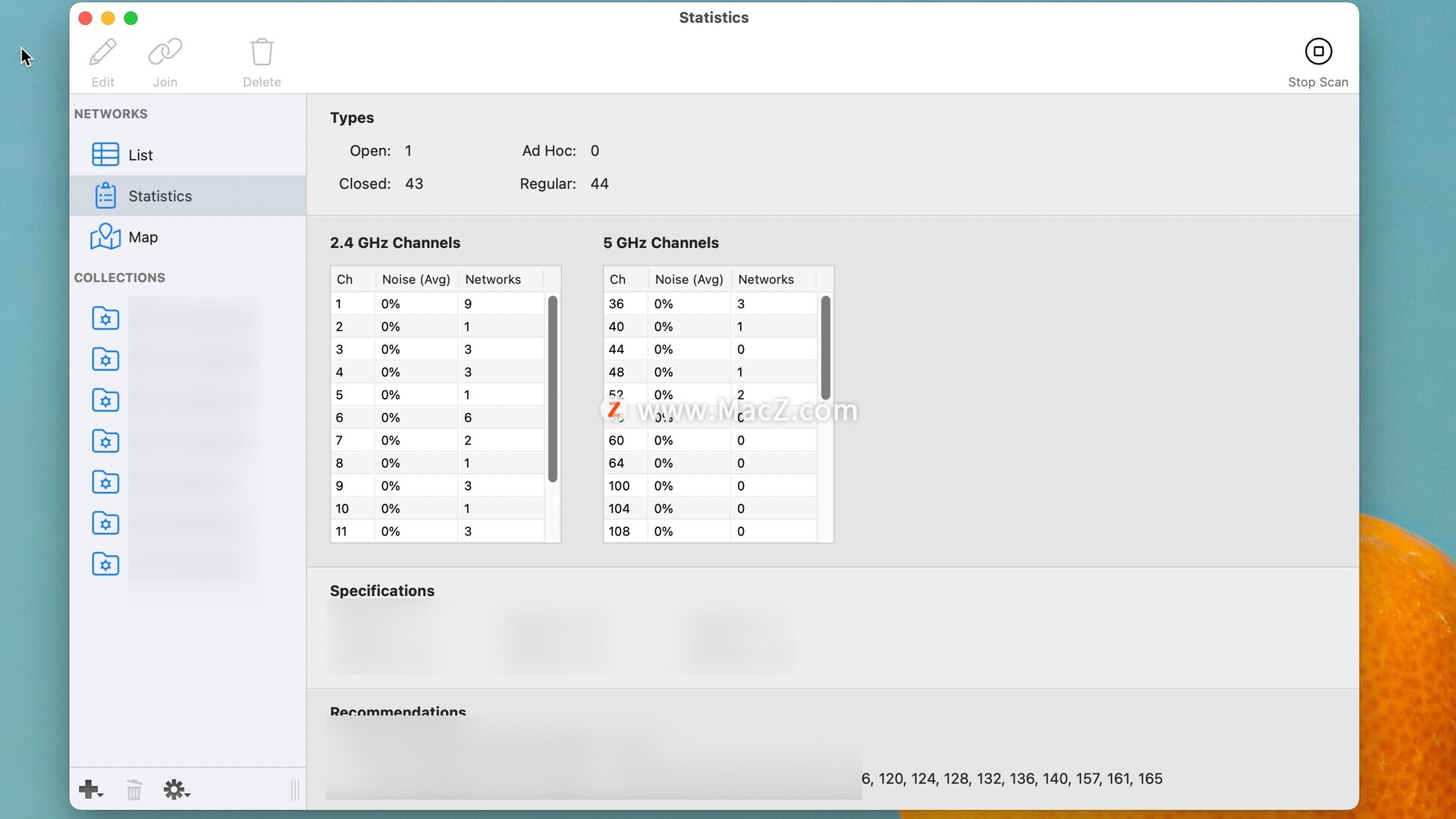Open the sixth smart collection folder

(105, 523)
